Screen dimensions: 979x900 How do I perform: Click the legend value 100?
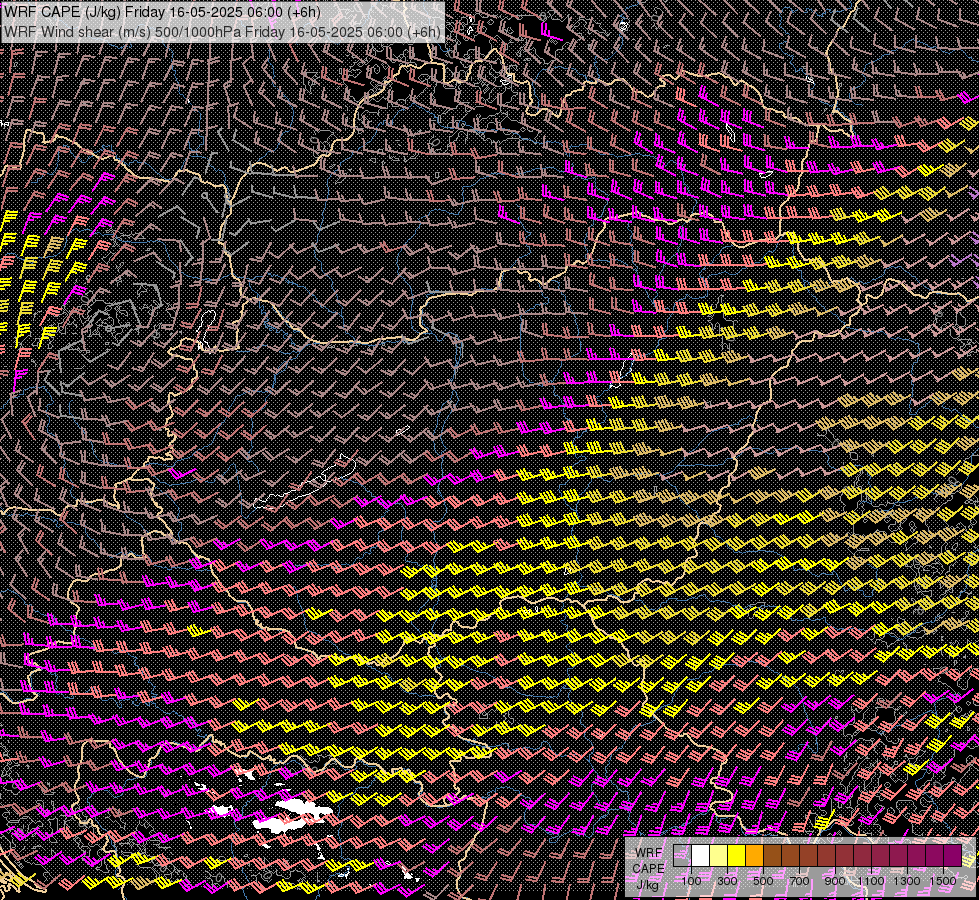pos(691,881)
